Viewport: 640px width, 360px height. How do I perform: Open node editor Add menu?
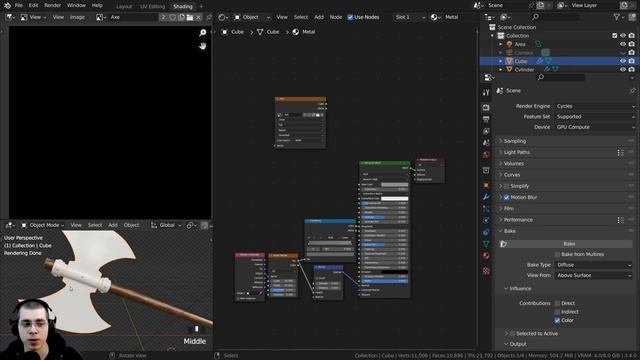(319, 17)
